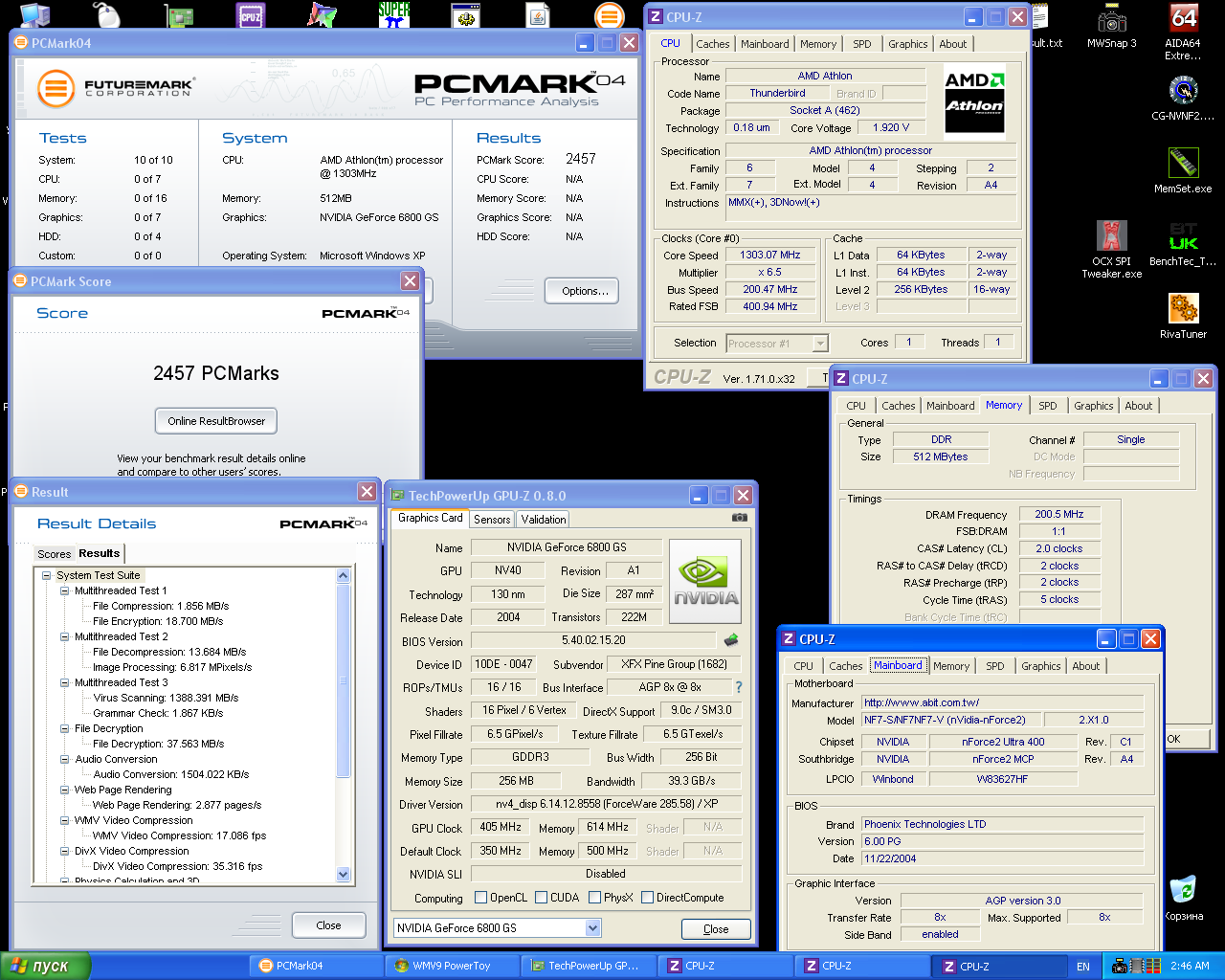Open the Graphics tab in the CPU-Z Memory window
1225x980 pixels.
click(x=1094, y=406)
